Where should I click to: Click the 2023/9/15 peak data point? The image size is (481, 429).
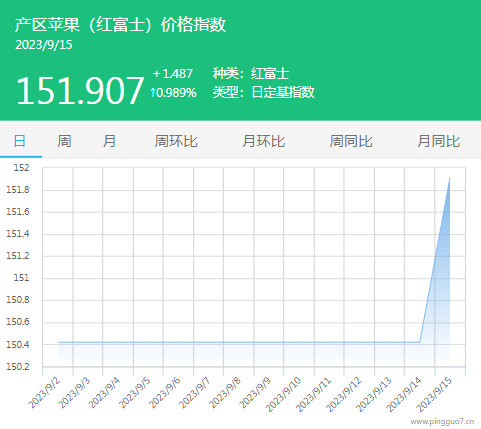pyautogui.click(x=450, y=178)
